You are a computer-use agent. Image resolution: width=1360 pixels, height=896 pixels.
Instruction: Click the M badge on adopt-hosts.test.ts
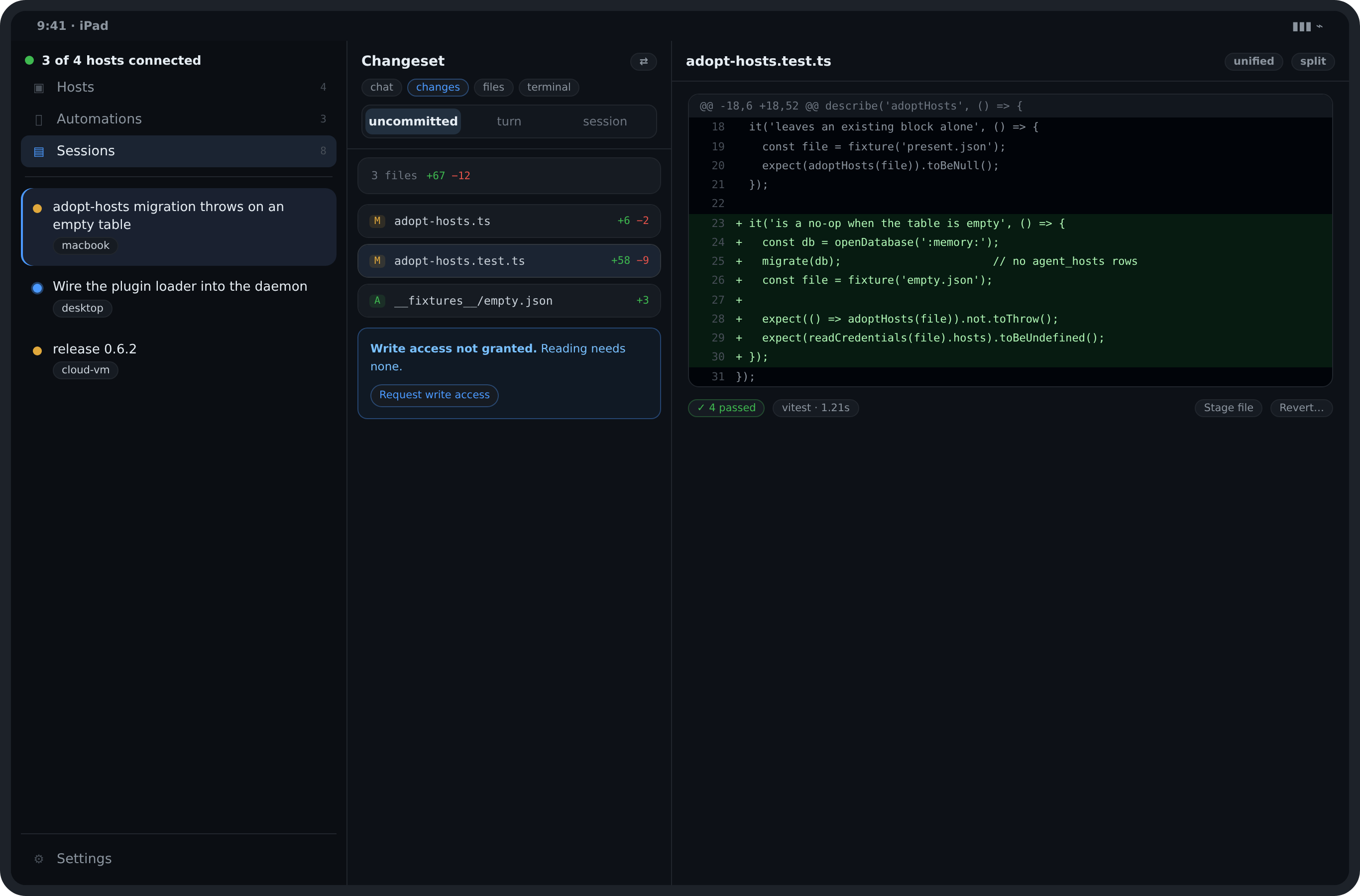[x=377, y=260]
